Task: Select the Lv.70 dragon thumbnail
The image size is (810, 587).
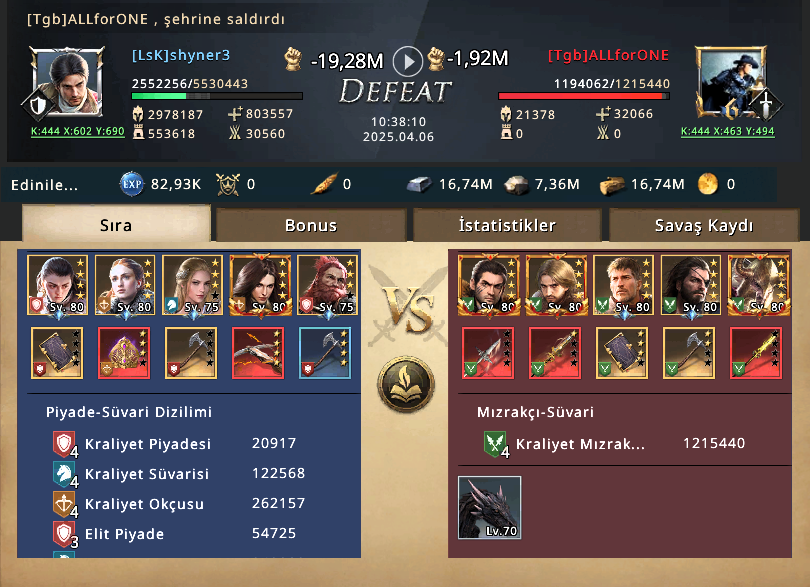Action: coord(489,507)
